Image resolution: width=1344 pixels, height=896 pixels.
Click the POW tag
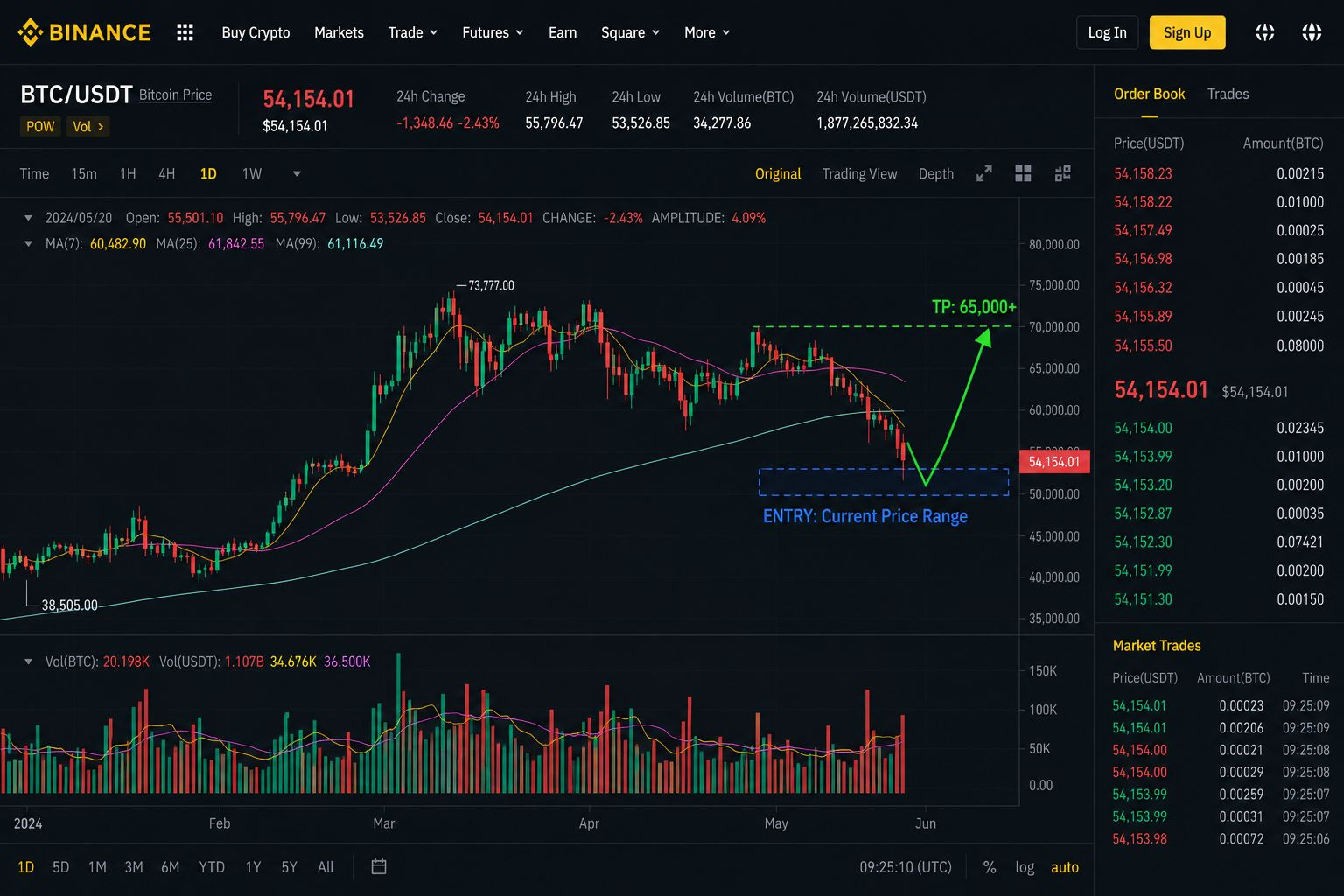(40, 126)
